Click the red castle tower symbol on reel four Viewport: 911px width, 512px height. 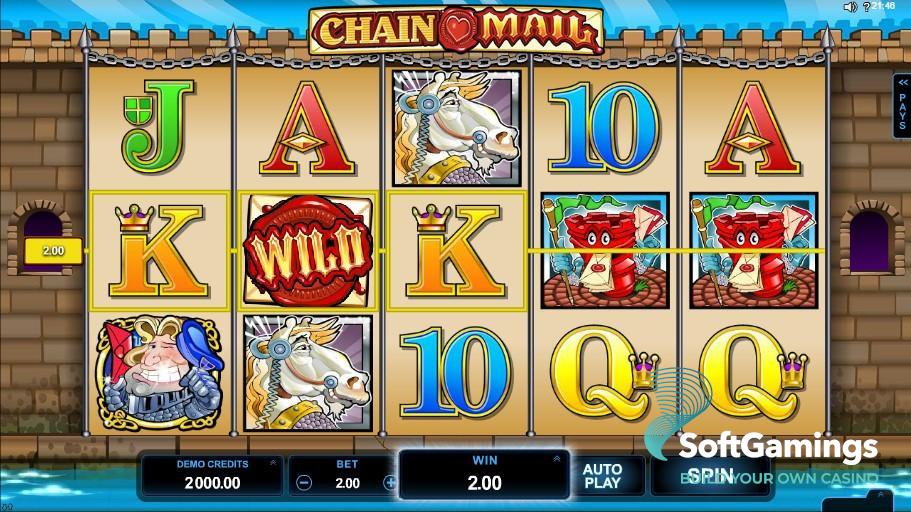(x=604, y=250)
